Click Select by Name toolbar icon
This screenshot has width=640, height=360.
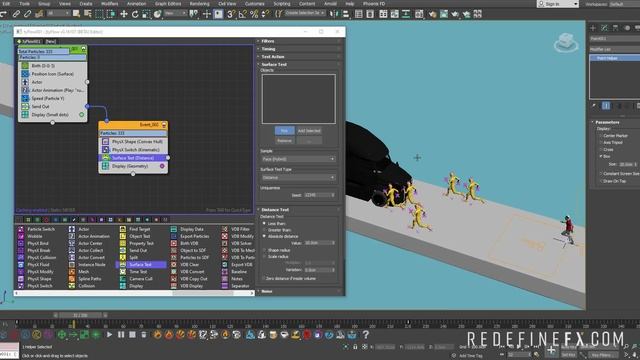tap(88, 14)
